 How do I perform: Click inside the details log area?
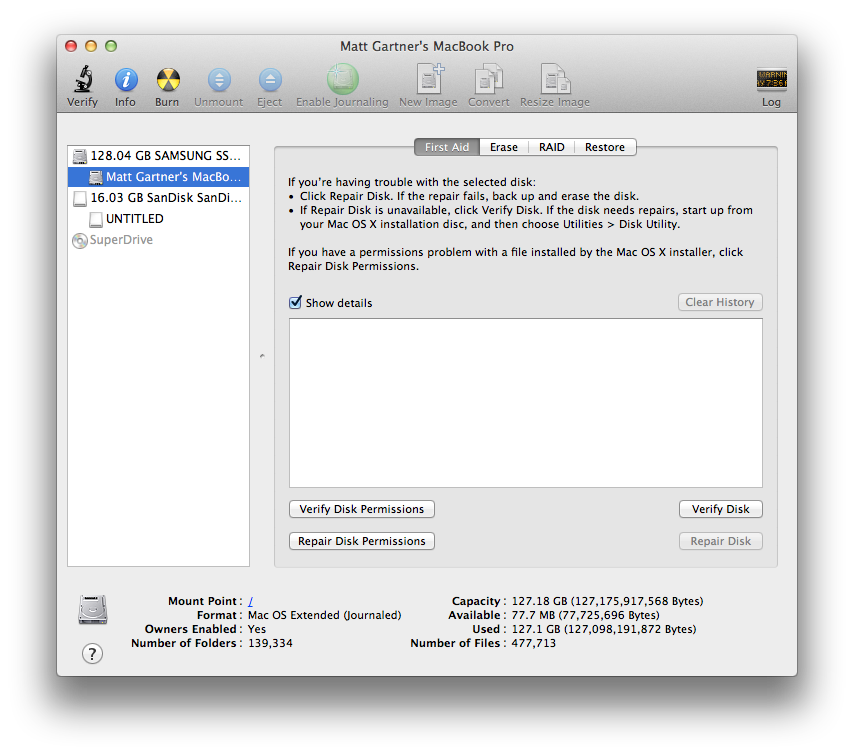pos(526,403)
